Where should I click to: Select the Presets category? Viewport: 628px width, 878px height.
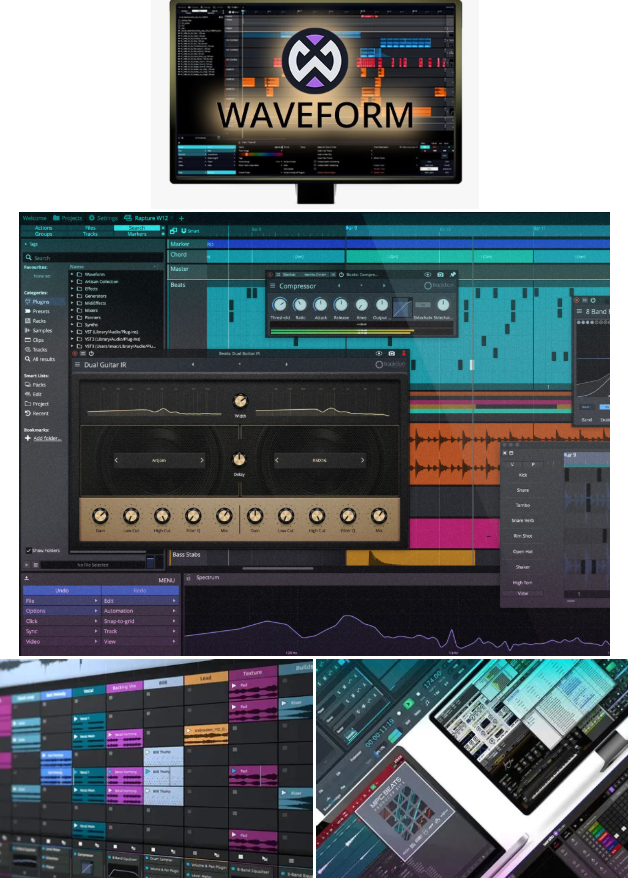point(37,311)
